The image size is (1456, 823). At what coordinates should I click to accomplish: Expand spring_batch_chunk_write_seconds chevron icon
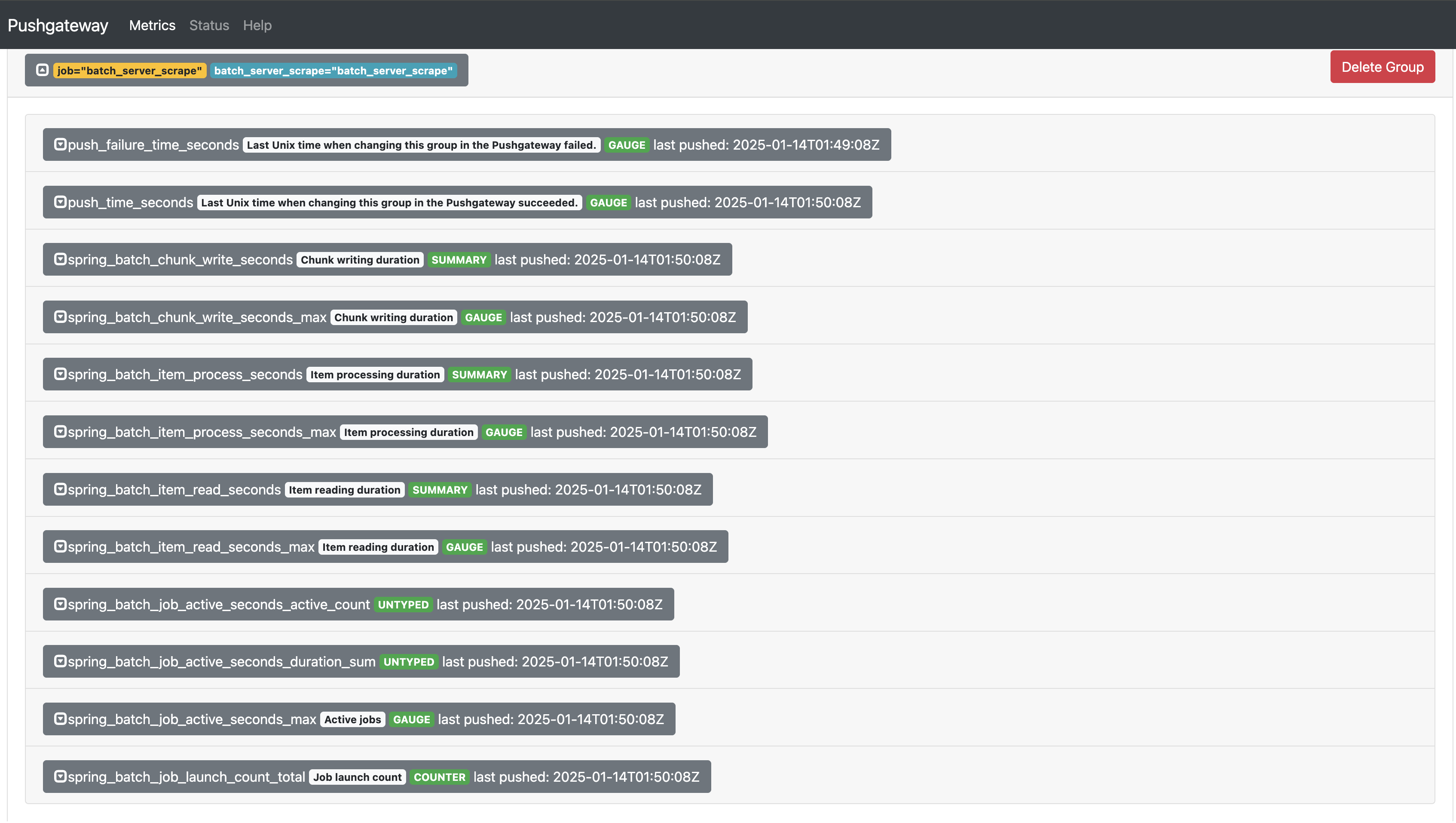[x=60, y=259]
